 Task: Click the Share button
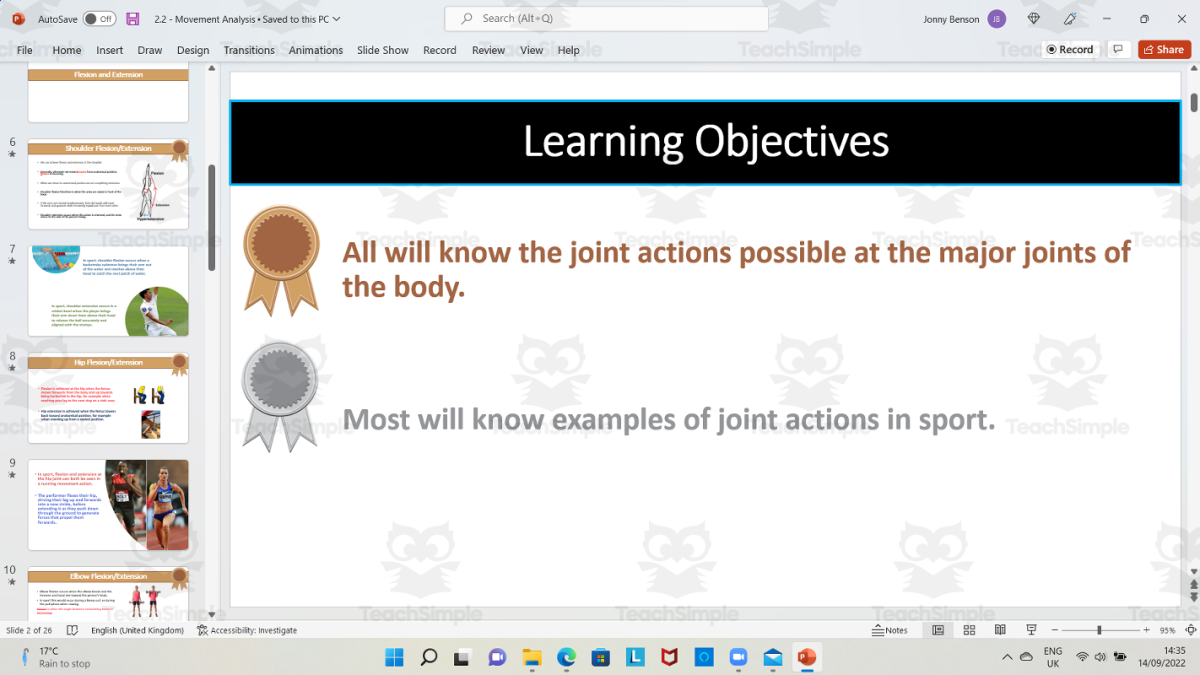tap(1164, 49)
